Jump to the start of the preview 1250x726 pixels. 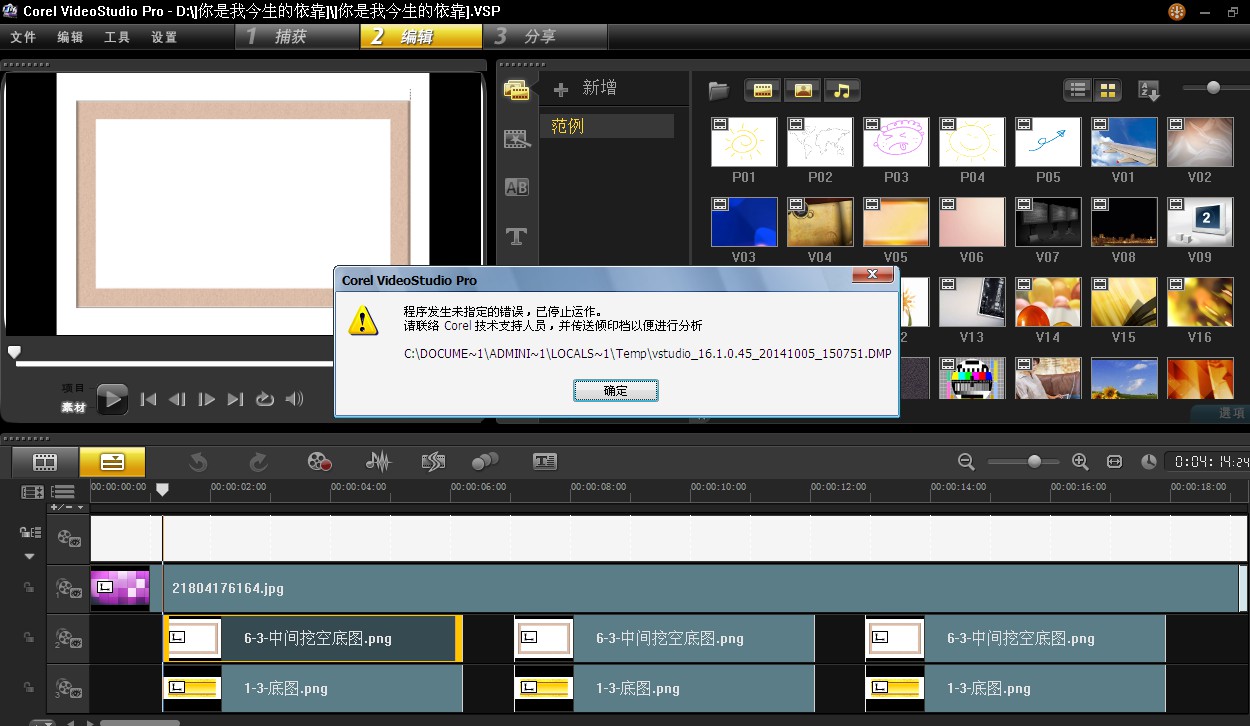149,399
